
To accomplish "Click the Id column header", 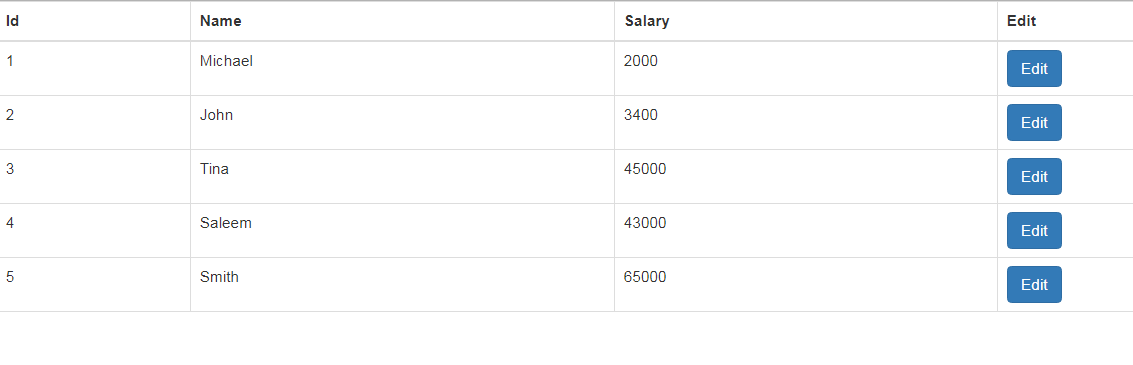I will pyautogui.click(x=12, y=21).
